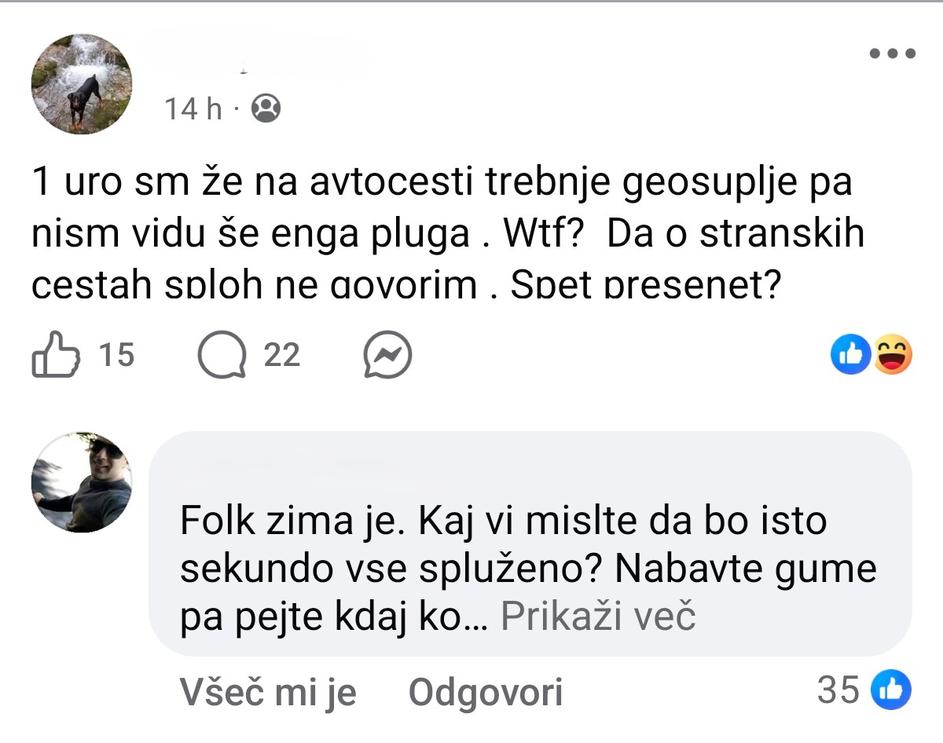
Task: Click the laughing haha reaction emoji
Action: [892, 354]
